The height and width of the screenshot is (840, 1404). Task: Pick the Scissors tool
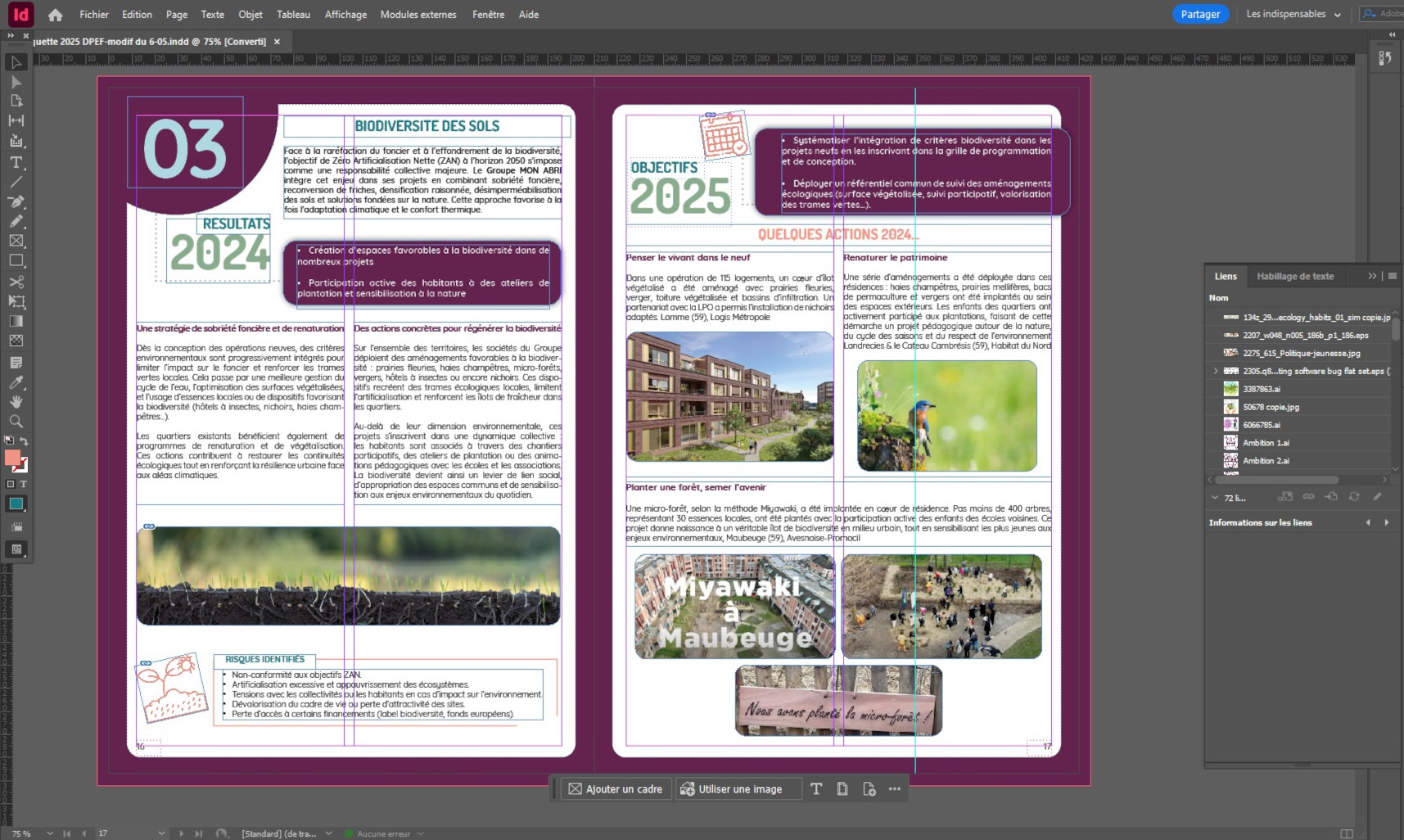click(16, 282)
